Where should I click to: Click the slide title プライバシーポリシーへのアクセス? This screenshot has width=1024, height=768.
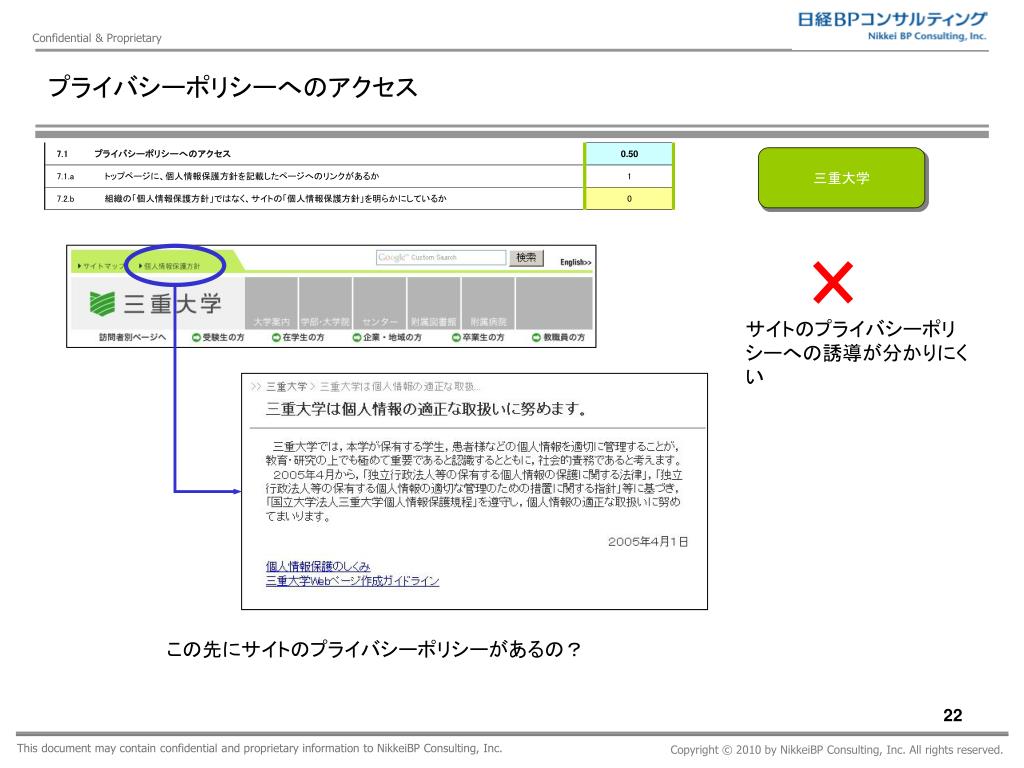(232, 87)
